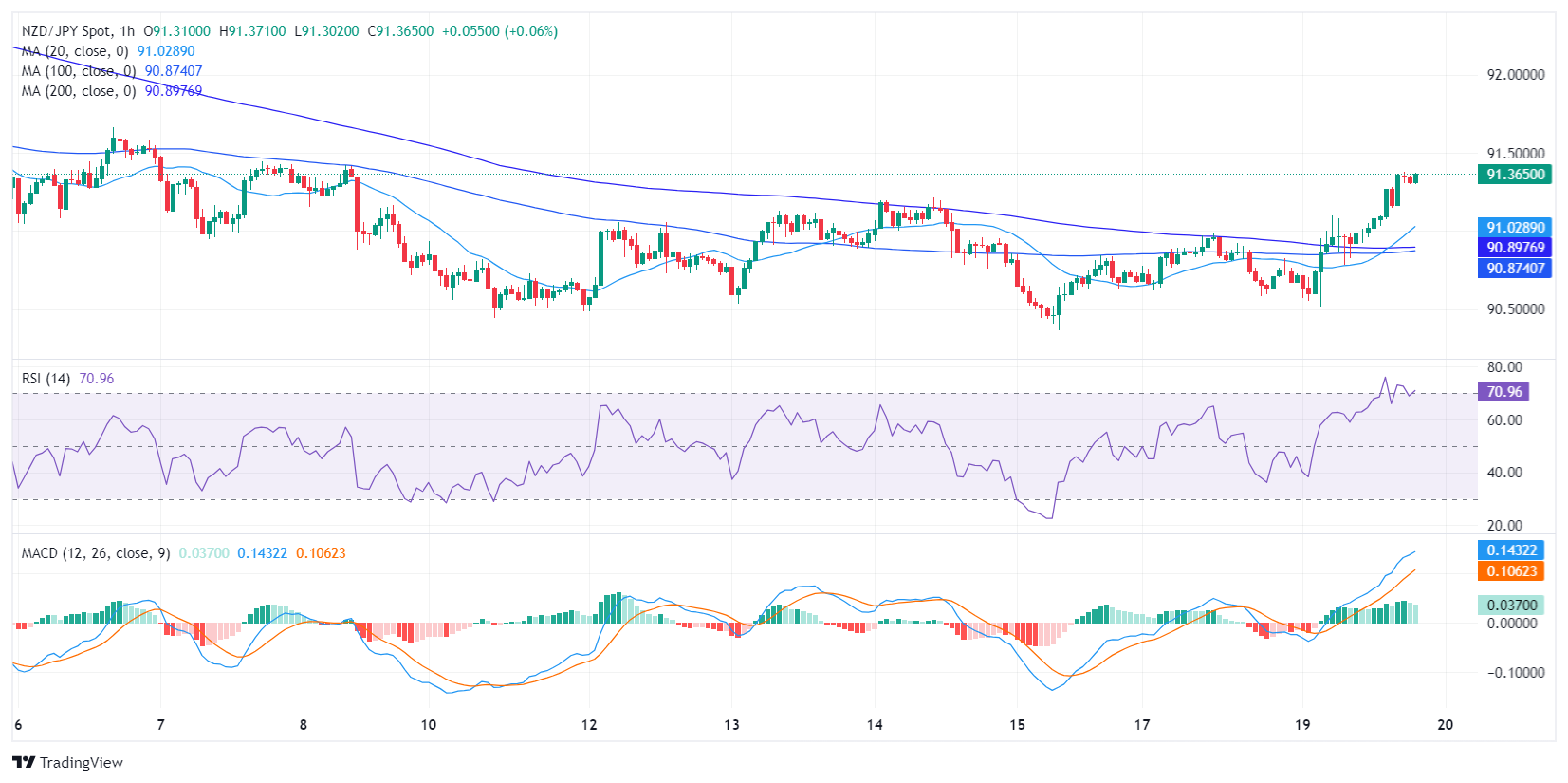The image size is (1568, 783).
Task: Click date 19 on the time axis
Action: pyautogui.click(x=1302, y=725)
